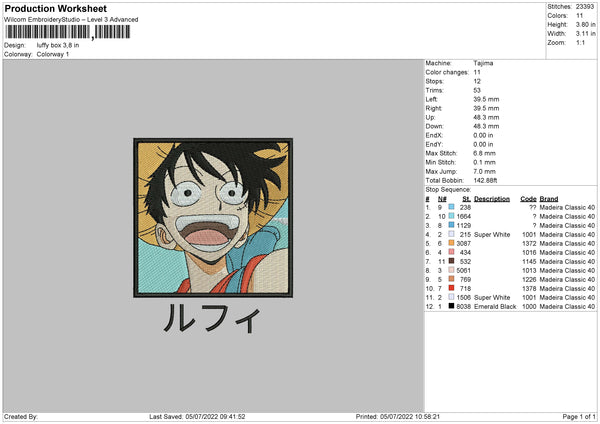Click the thread code '1145'

[x=529, y=261]
